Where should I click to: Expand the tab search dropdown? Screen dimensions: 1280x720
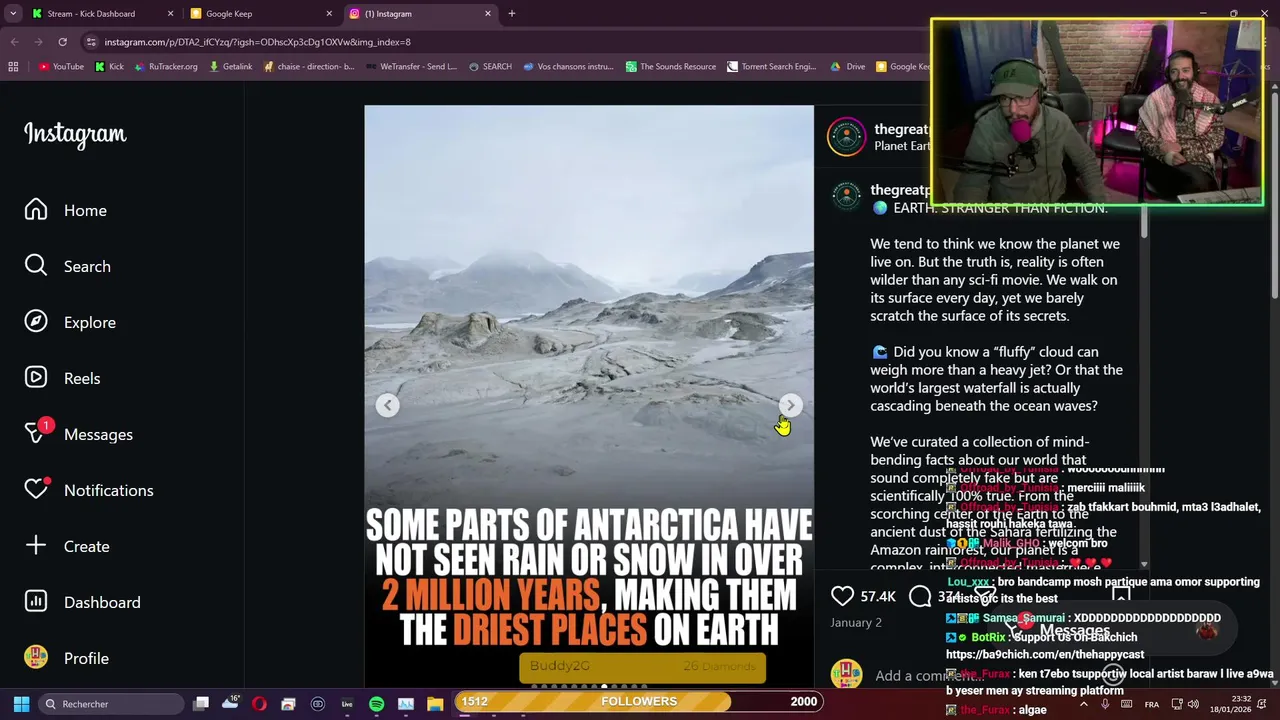click(x=13, y=14)
